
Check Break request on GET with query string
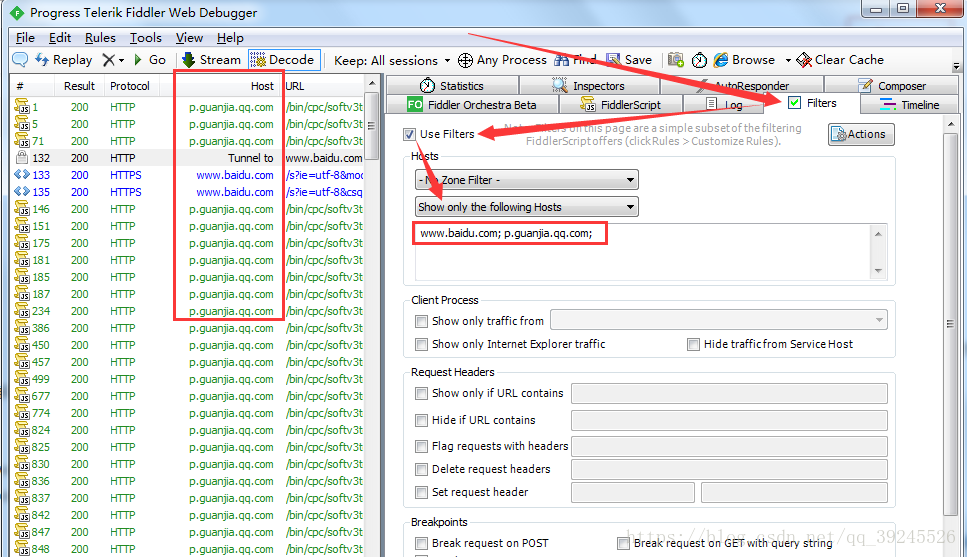click(x=623, y=543)
